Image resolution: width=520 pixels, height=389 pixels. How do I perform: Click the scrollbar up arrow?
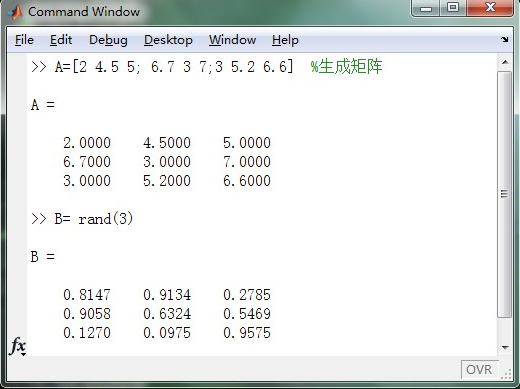pyautogui.click(x=505, y=62)
